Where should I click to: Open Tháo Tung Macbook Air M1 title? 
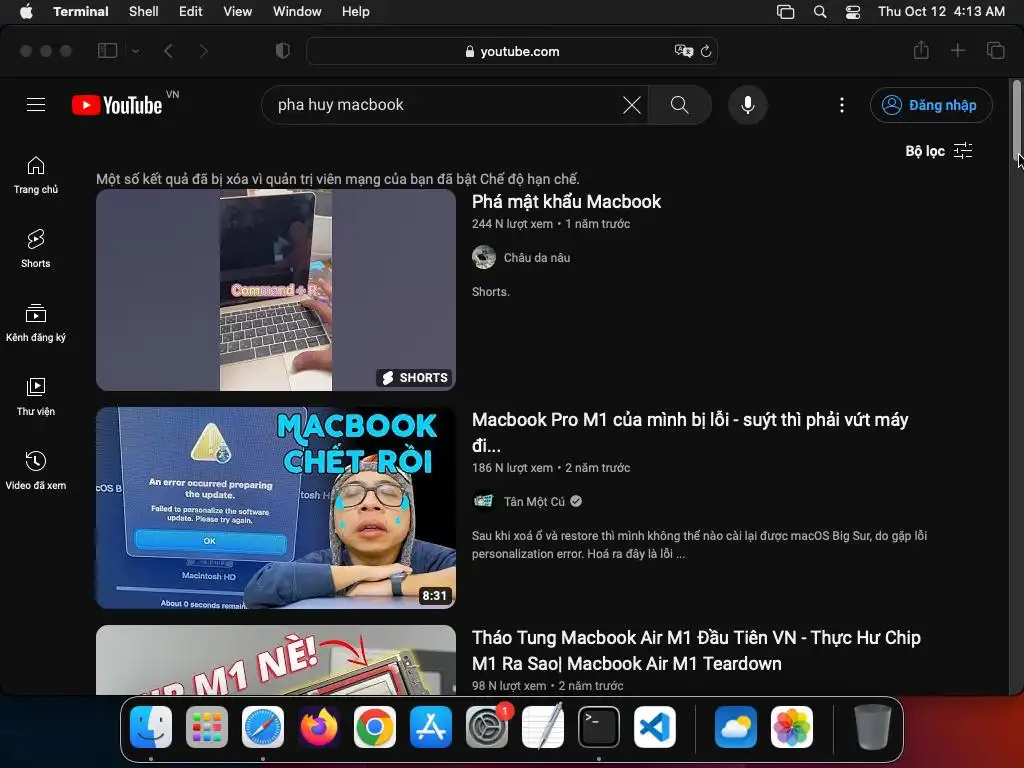click(696, 650)
